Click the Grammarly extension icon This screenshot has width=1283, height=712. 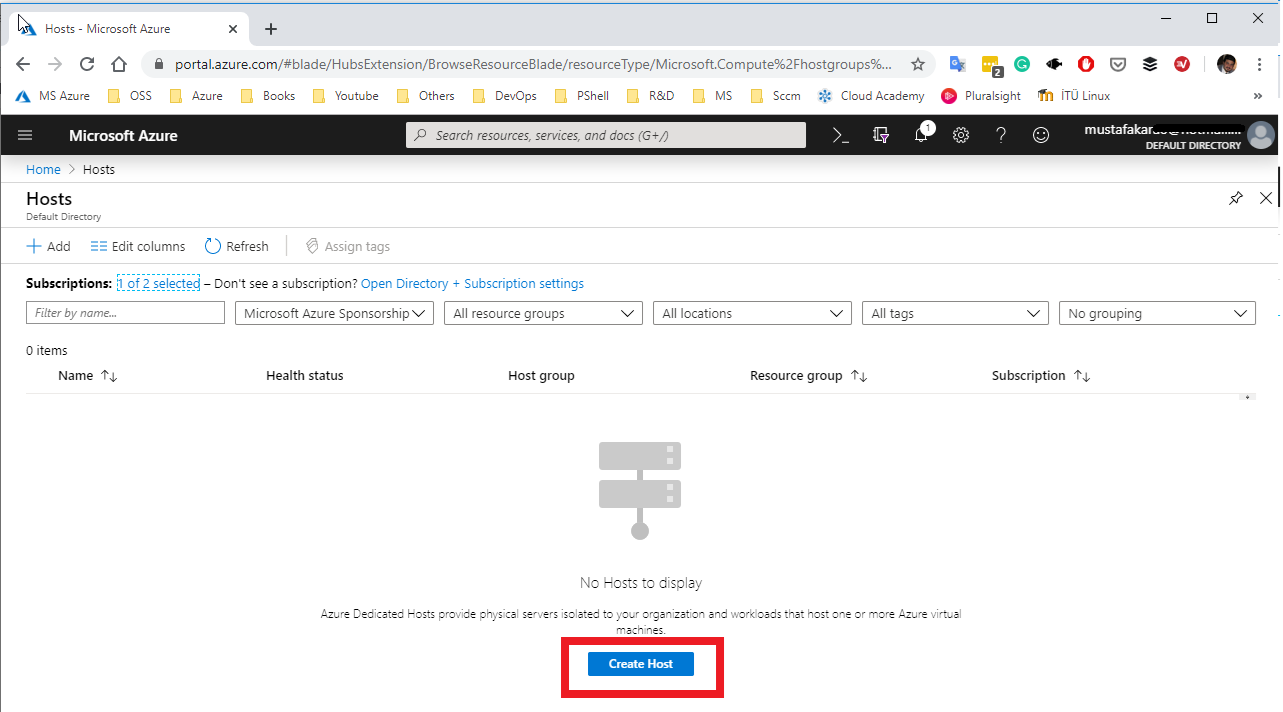1022,64
